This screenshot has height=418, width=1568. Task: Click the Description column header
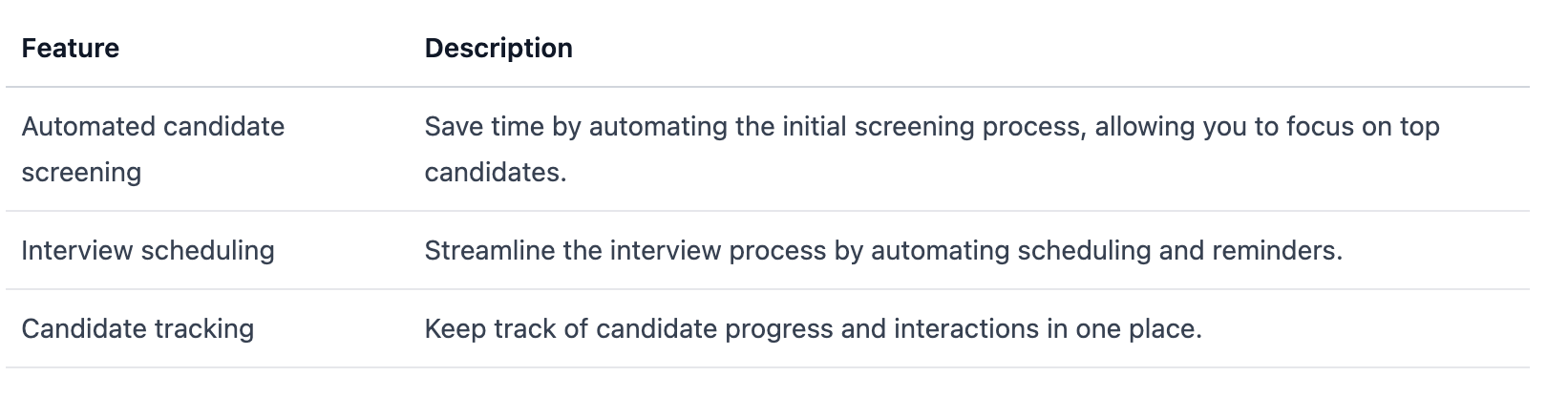[x=498, y=48]
